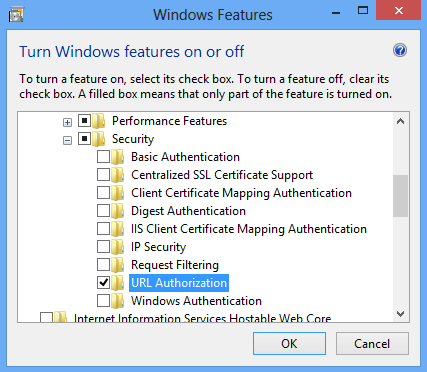Click the Cancel button
Viewport: 427px width, 372px height.
click(x=372, y=343)
